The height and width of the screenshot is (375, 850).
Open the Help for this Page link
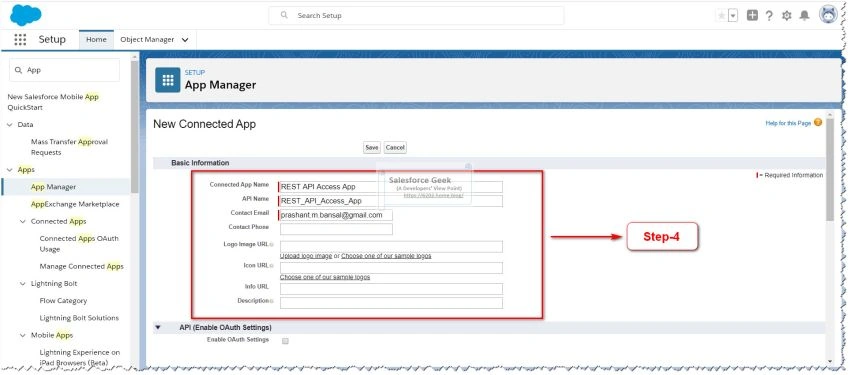tap(788, 123)
